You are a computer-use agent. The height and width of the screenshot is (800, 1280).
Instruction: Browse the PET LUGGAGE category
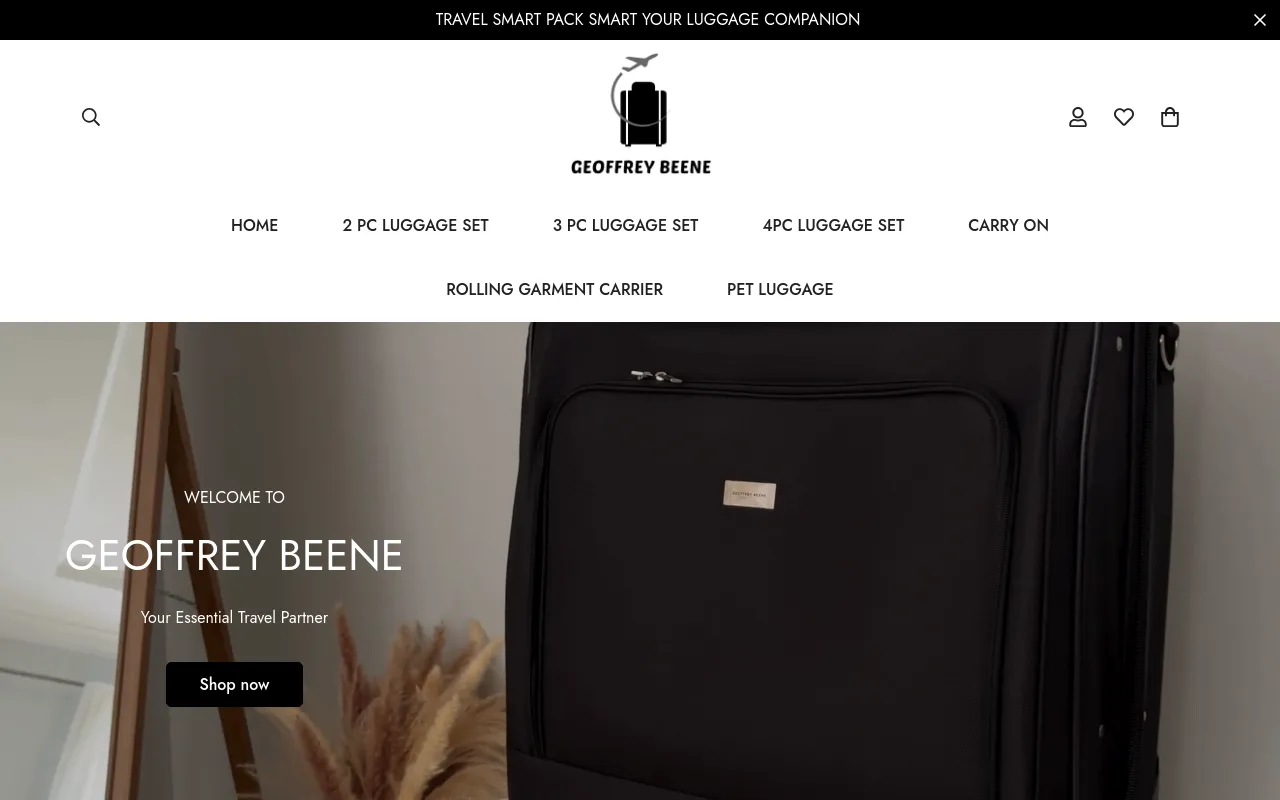coord(780,290)
